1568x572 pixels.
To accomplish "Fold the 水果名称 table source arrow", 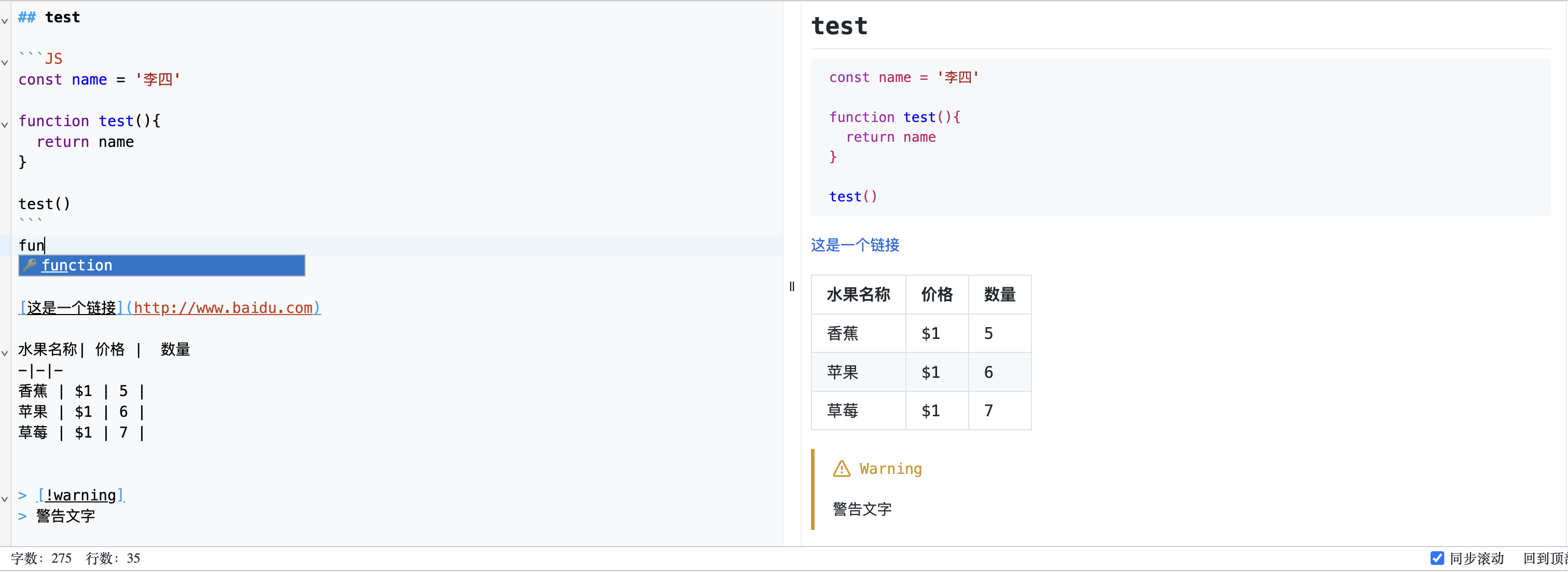I will (x=5, y=353).
